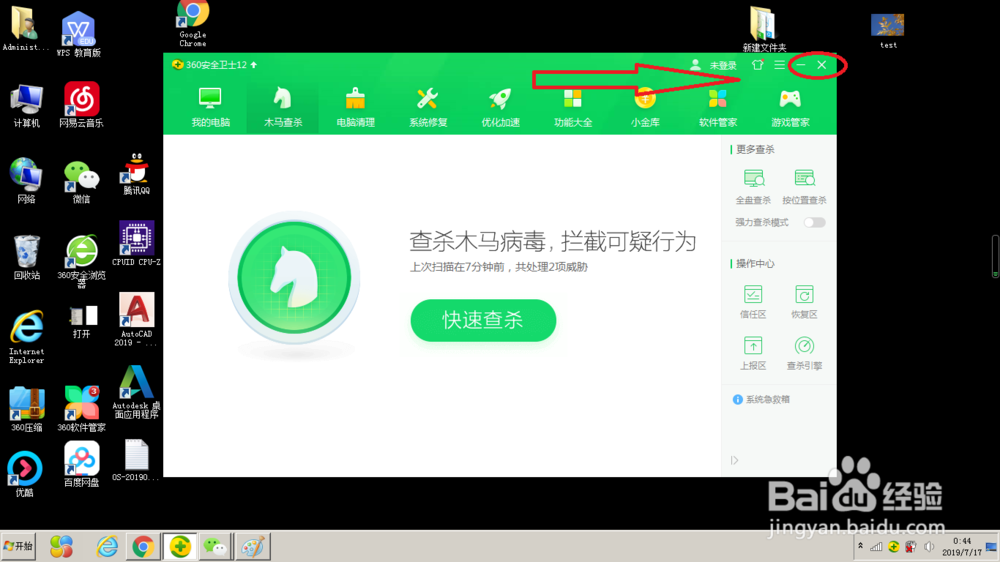Viewport: 1000px width, 562px height.
Task: Choose 按位置查杀 scan option
Action: click(x=804, y=186)
